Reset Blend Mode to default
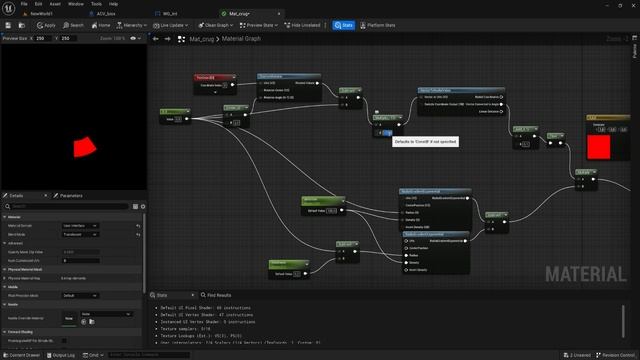This screenshot has width=640, height=360. tap(138, 235)
